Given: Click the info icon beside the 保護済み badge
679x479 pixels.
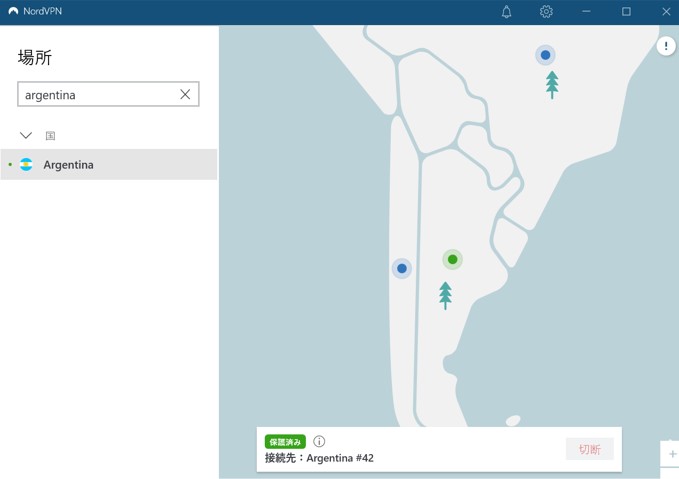Looking at the screenshot, I should pos(319,441).
